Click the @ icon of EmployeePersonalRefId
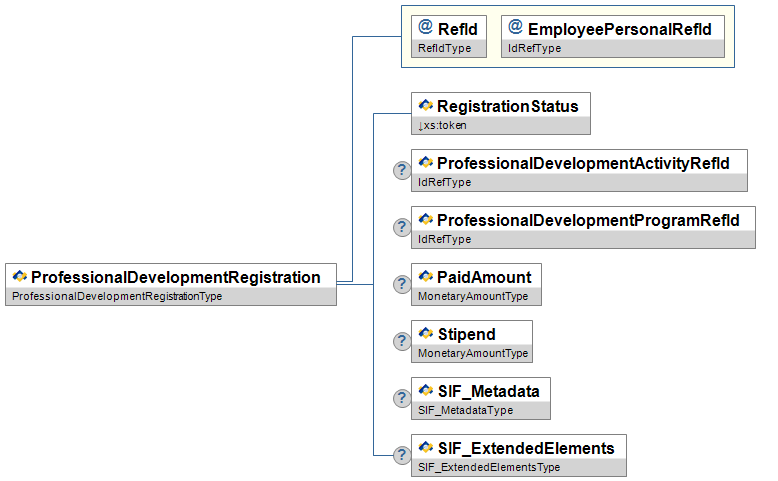Viewport: 778px width, 481px height. click(515, 29)
